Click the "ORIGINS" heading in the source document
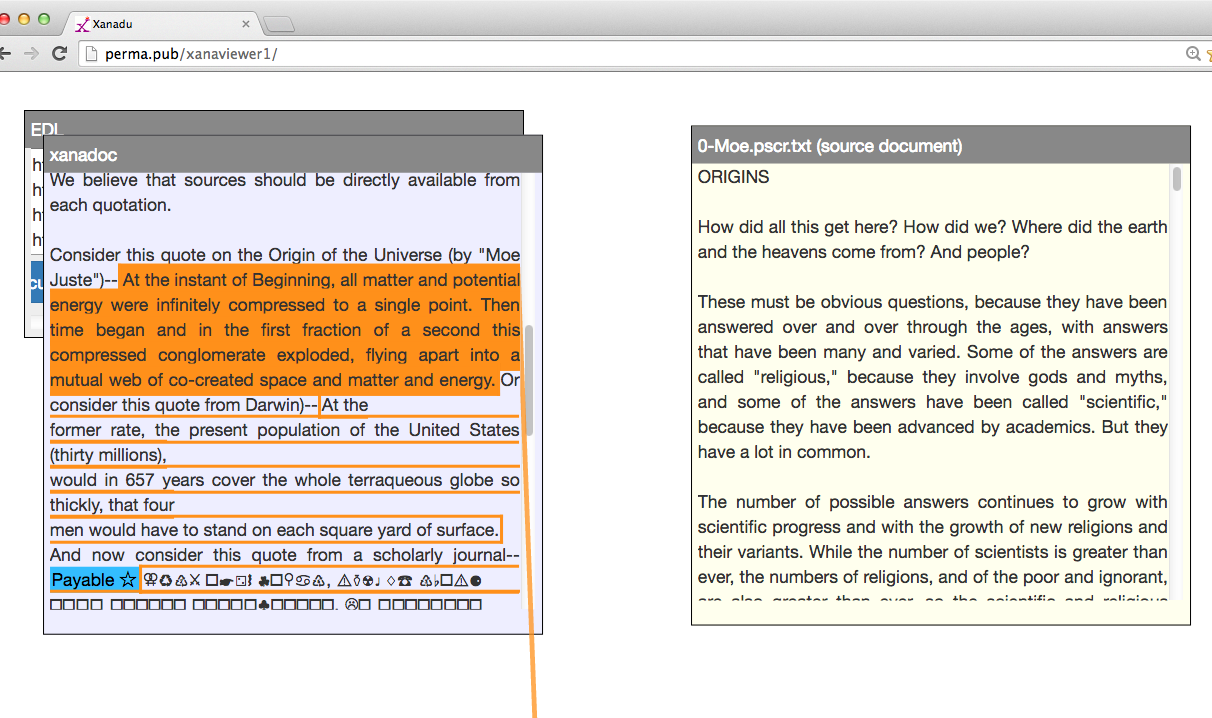Viewport: 1212px width, 718px height. [734, 177]
